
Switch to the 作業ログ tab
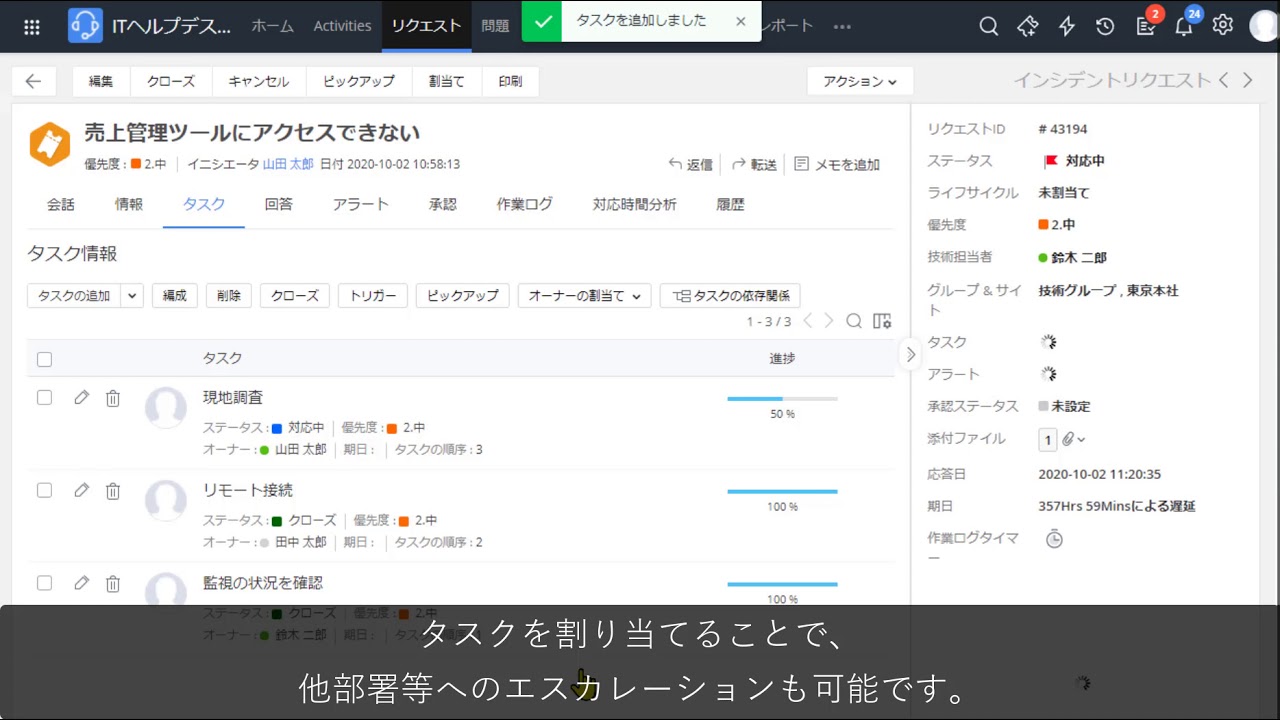tap(525, 204)
